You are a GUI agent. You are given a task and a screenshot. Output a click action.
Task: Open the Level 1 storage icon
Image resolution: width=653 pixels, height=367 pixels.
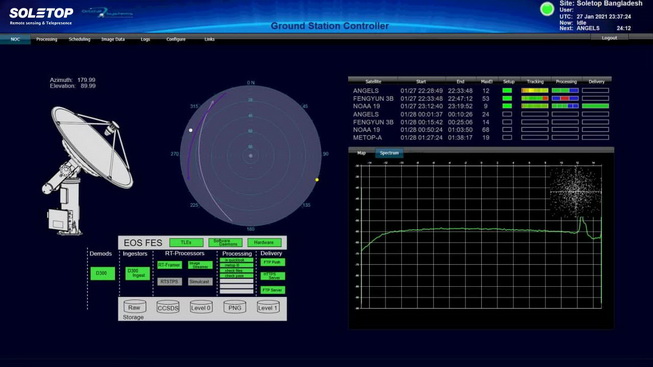268,307
